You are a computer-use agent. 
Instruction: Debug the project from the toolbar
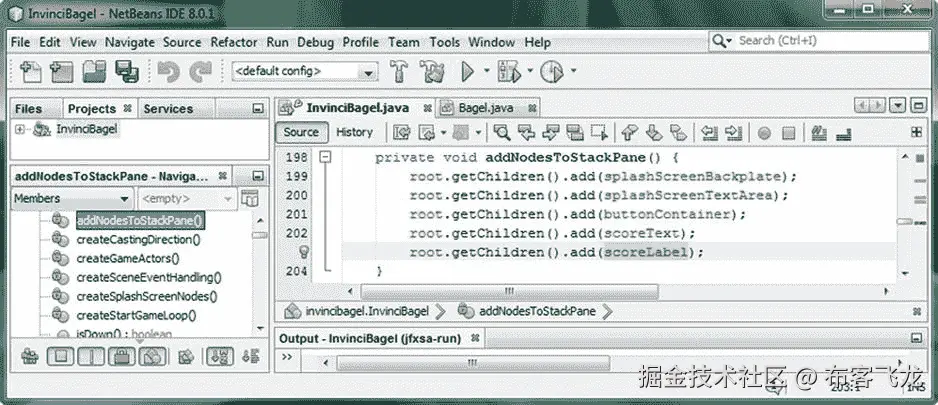point(510,72)
